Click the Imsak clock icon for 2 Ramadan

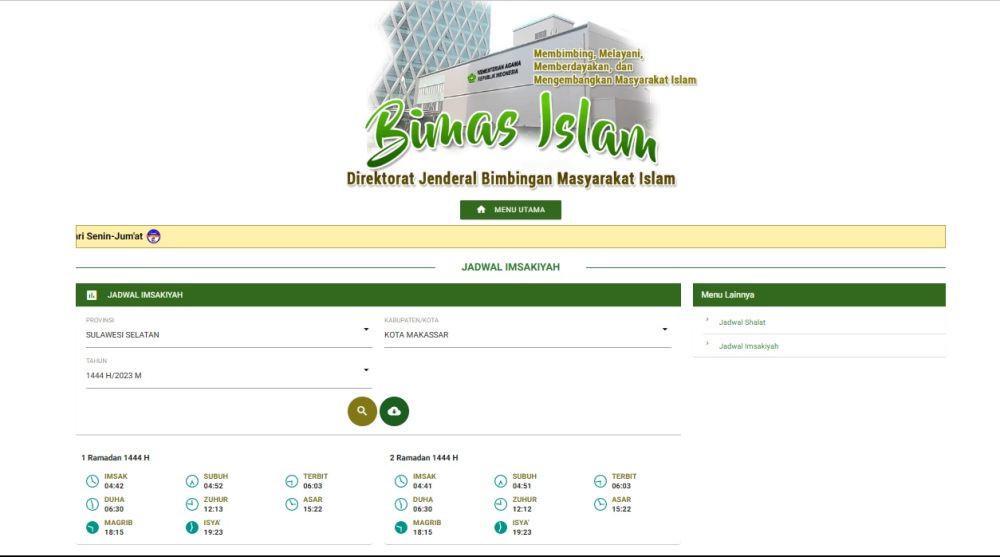pyautogui.click(x=401, y=481)
